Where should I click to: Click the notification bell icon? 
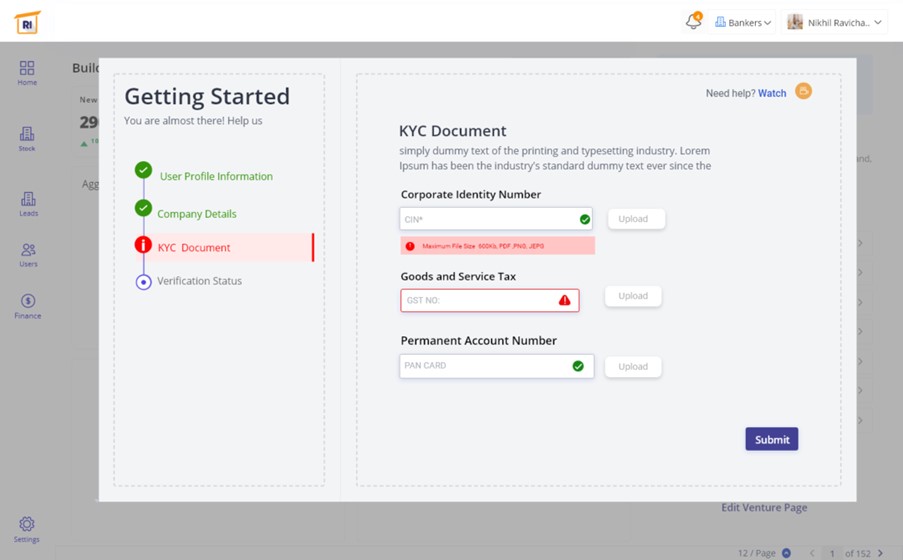[x=693, y=22]
